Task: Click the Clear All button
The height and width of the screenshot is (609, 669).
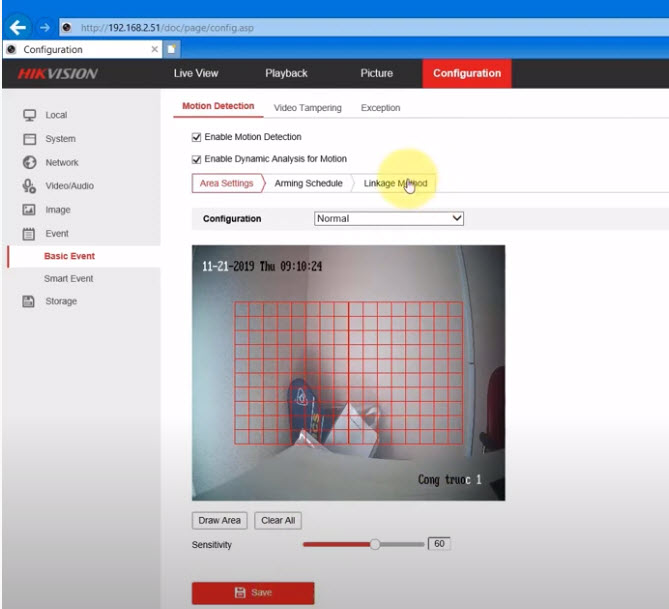Action: tap(277, 520)
